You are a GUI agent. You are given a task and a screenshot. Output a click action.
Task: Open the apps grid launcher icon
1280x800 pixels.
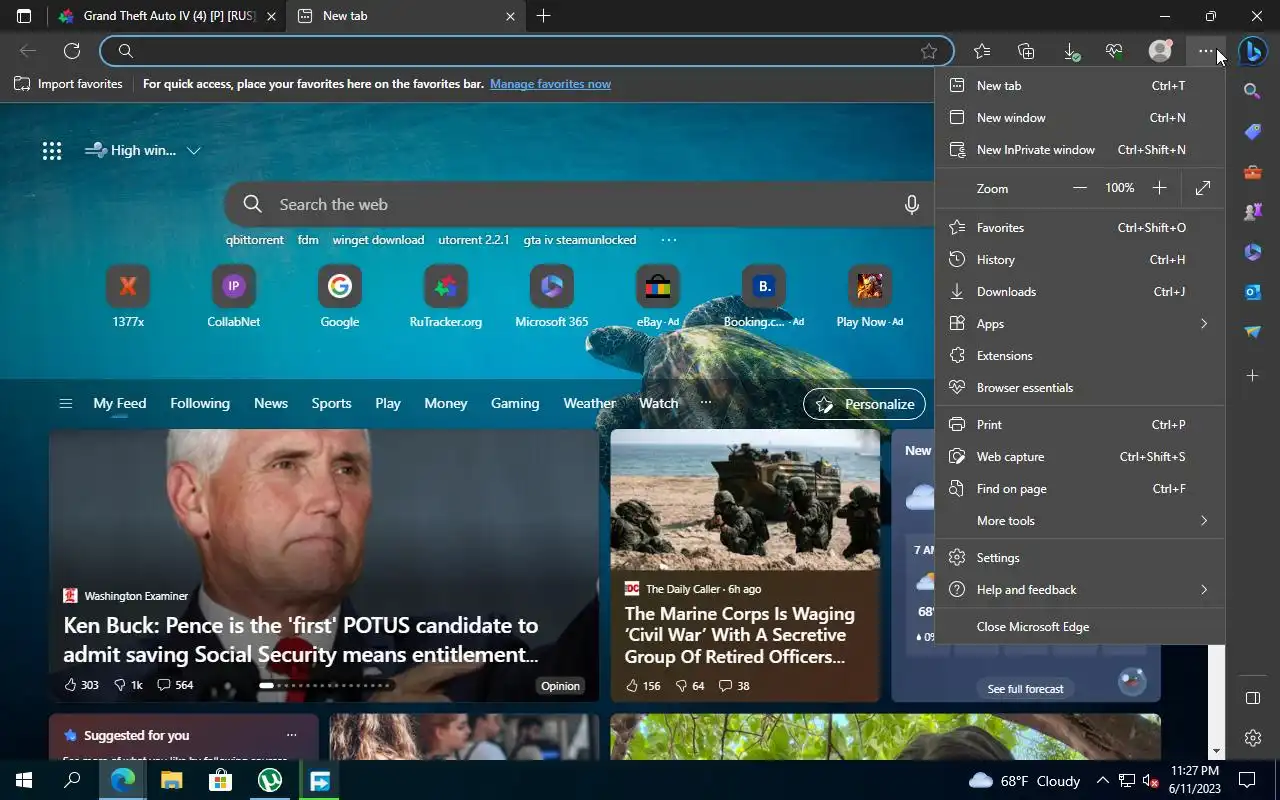click(x=52, y=151)
